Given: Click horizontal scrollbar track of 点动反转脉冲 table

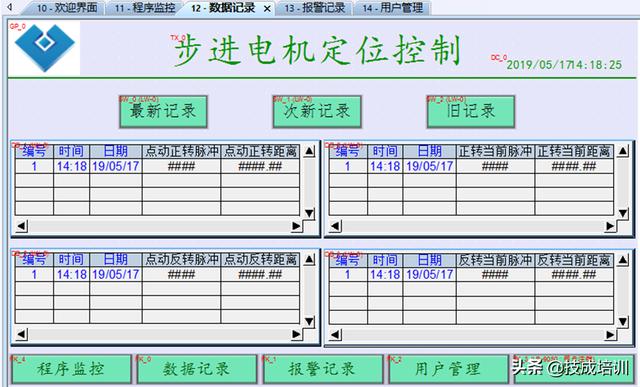Looking at the screenshot, I should tap(159, 334).
